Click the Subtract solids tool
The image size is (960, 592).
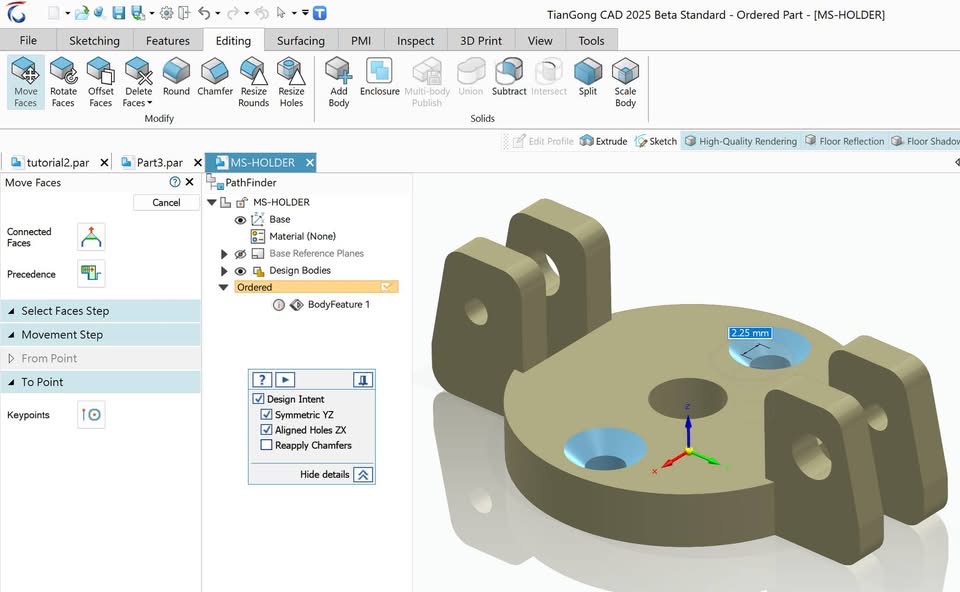click(509, 77)
